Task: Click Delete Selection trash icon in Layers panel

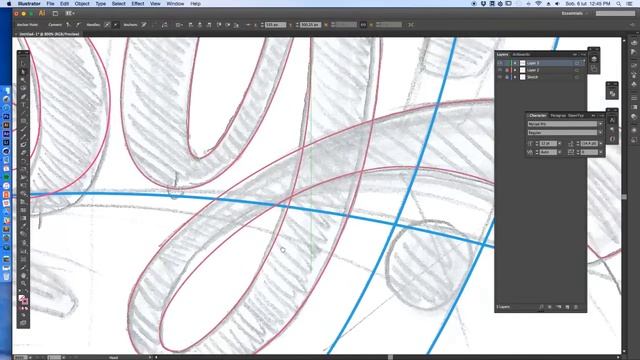Action: tap(576, 307)
